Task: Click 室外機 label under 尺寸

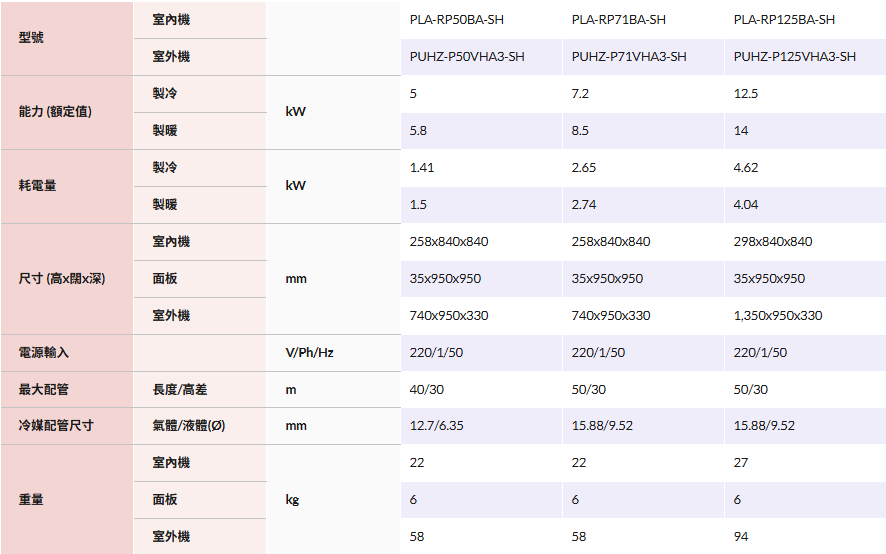Action: (171, 316)
